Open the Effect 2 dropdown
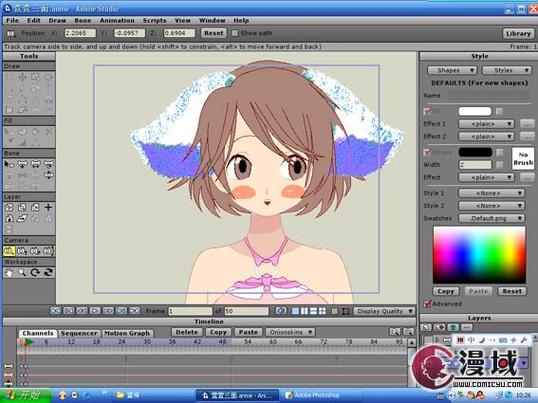The height and width of the screenshot is (403, 538). [486, 137]
